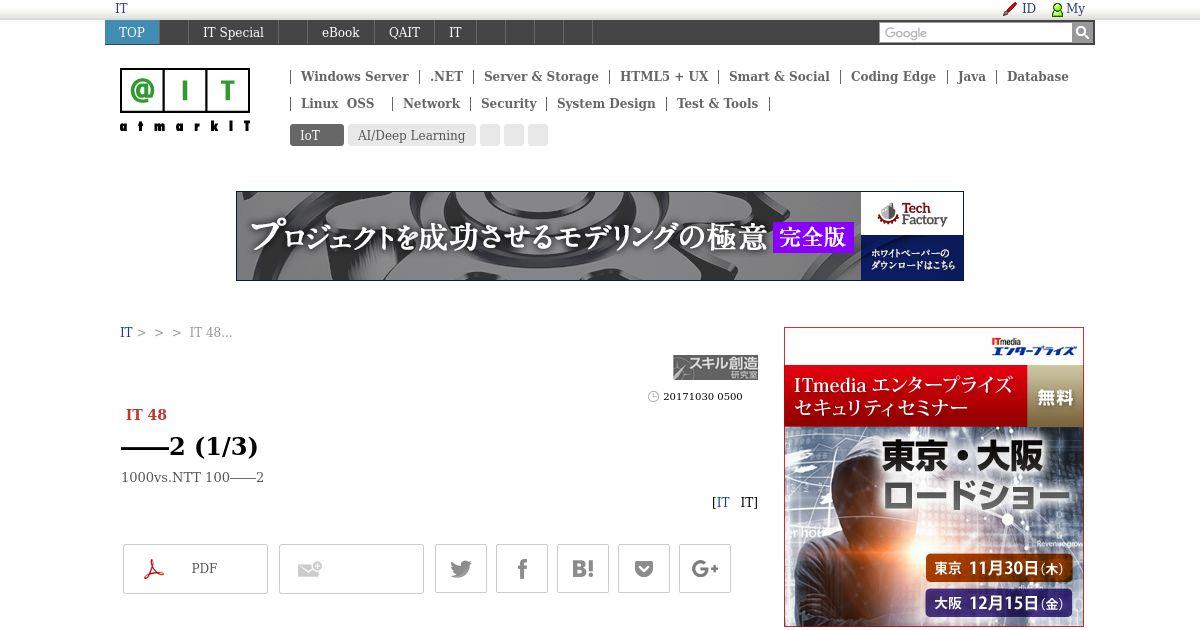Bookmark with Hatena B! icon

pyautogui.click(x=583, y=569)
